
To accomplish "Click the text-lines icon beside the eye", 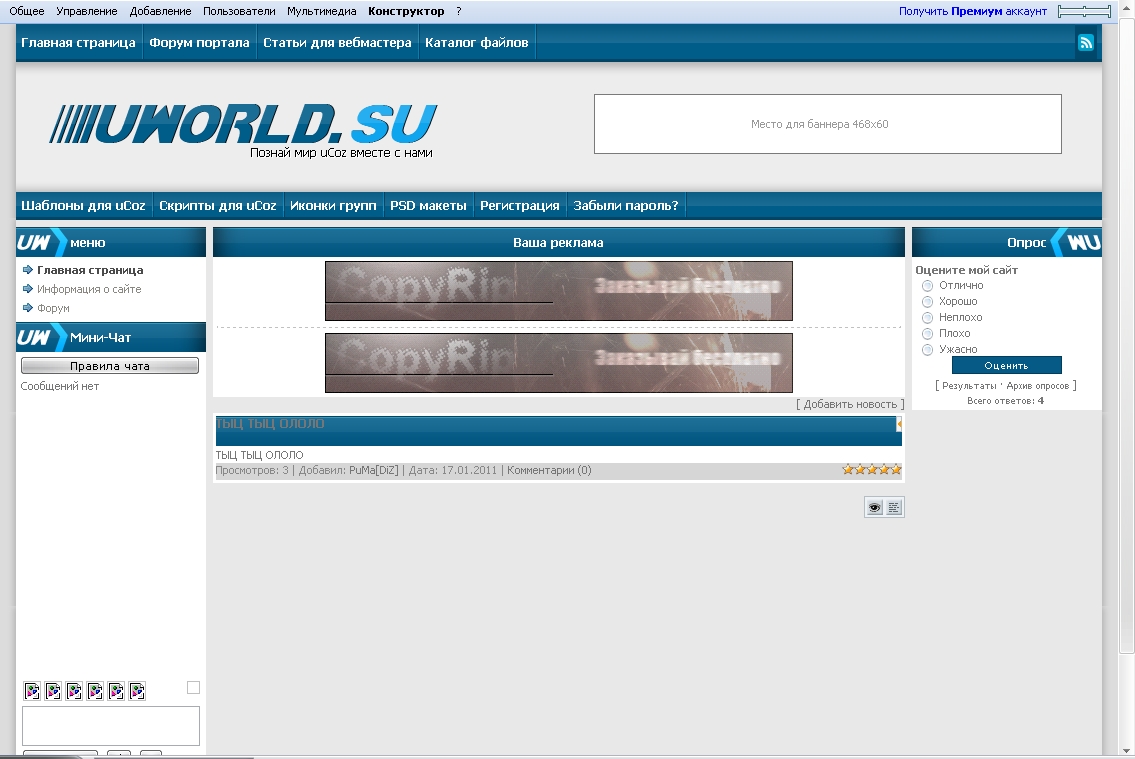I will (x=894, y=508).
